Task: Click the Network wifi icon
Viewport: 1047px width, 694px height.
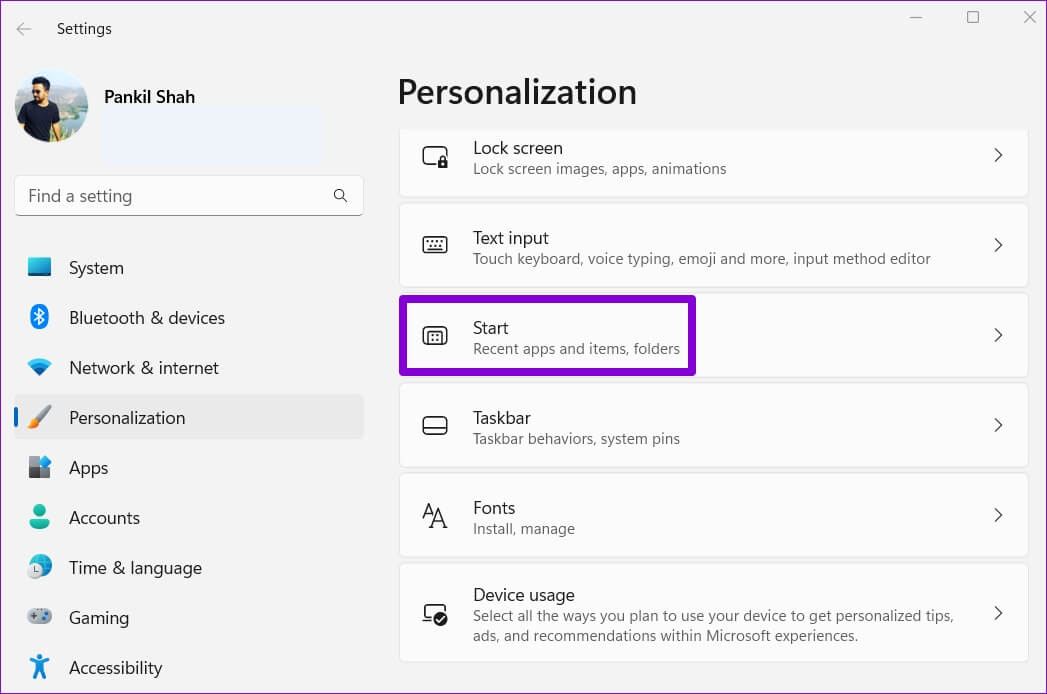Action: coord(39,367)
